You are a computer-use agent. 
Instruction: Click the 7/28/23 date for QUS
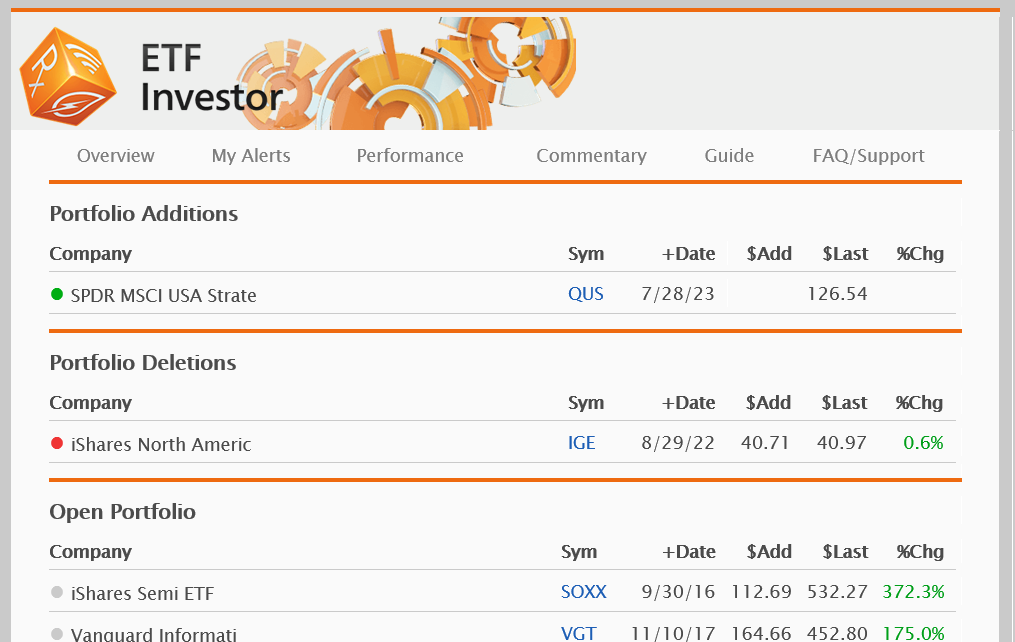(678, 294)
